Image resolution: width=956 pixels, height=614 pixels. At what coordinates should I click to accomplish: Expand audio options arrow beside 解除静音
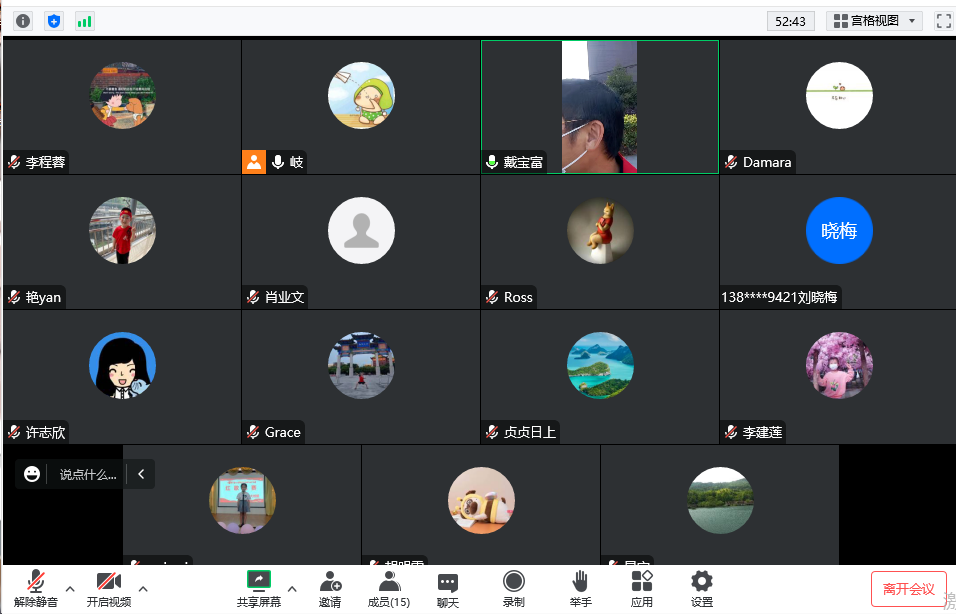70,588
